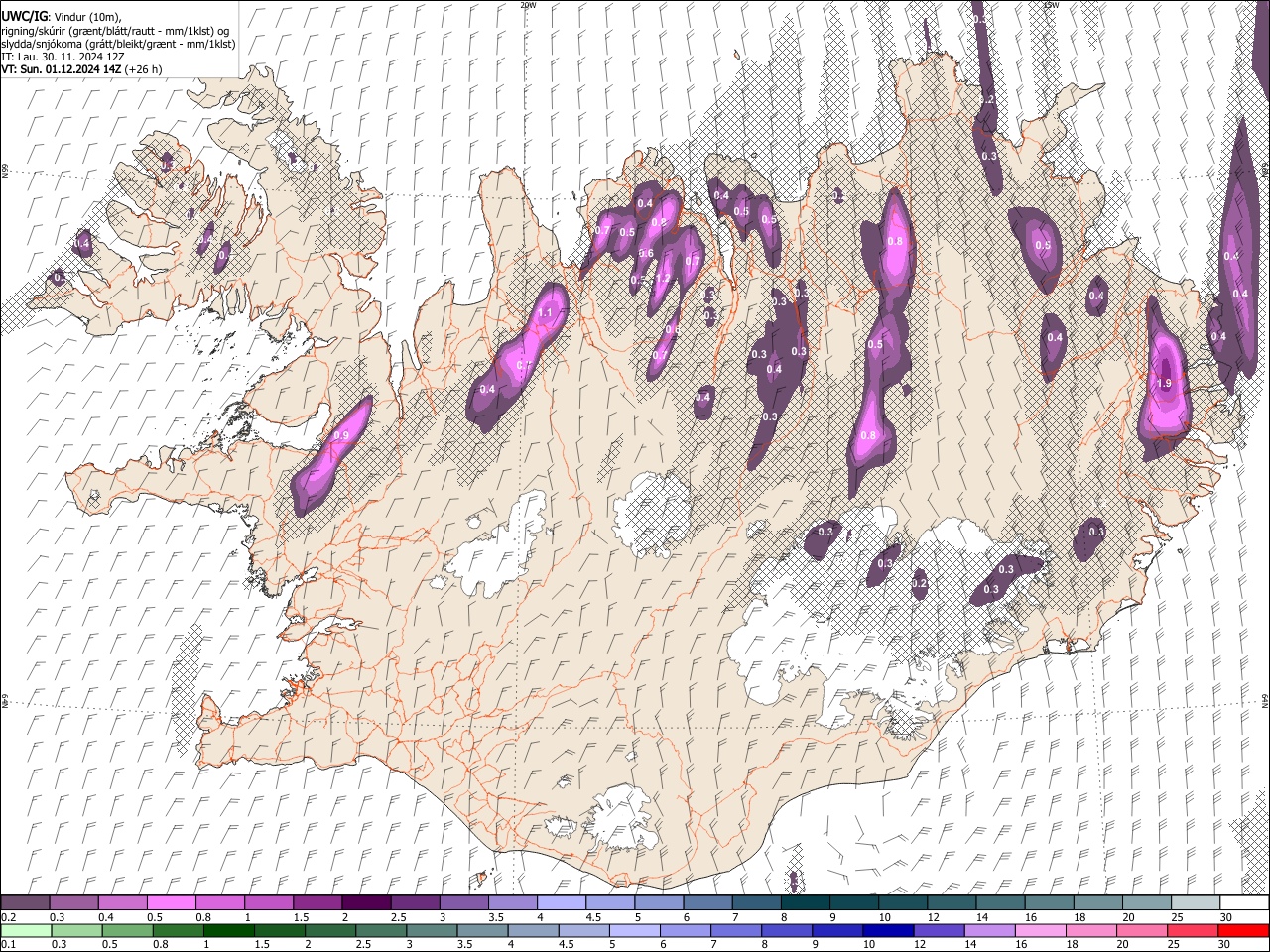
Task: Click the 1.1 precipitation value label on the map
Action: (x=545, y=313)
